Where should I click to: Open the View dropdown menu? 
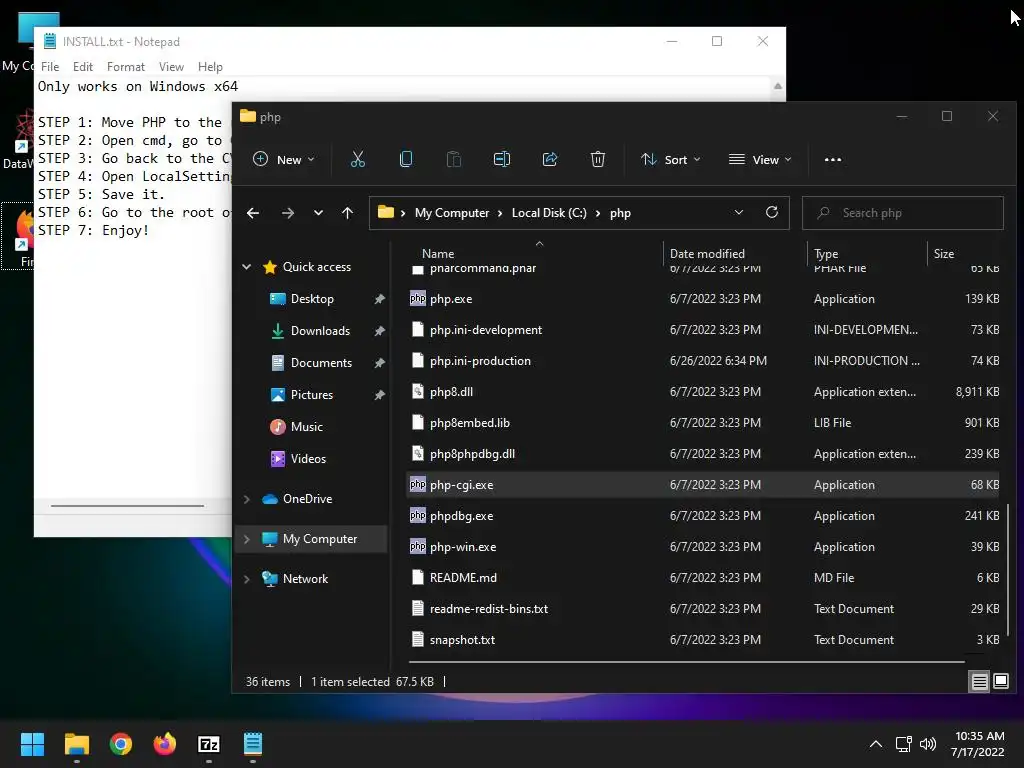(x=760, y=159)
